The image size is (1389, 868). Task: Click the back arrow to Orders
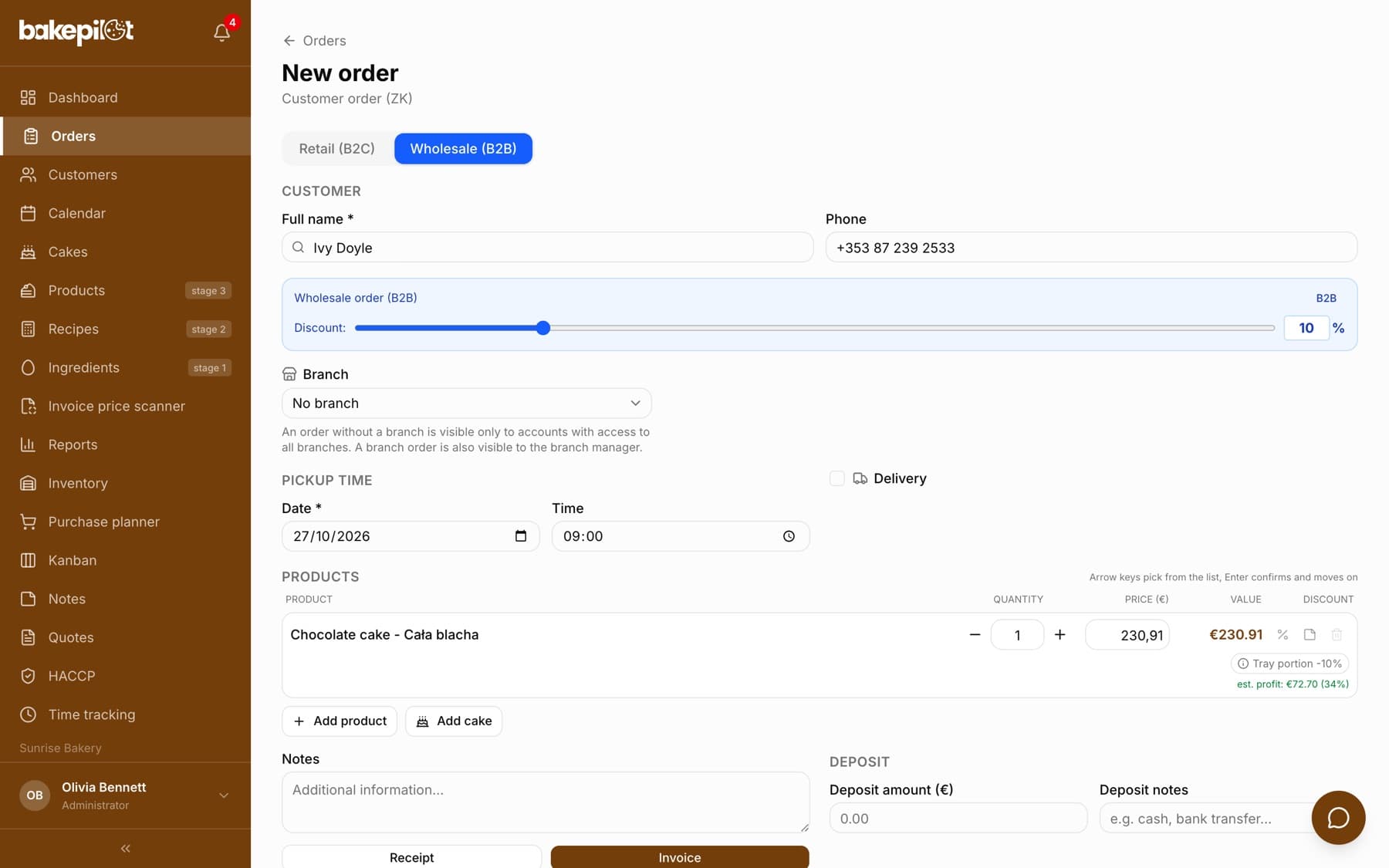pos(289,41)
